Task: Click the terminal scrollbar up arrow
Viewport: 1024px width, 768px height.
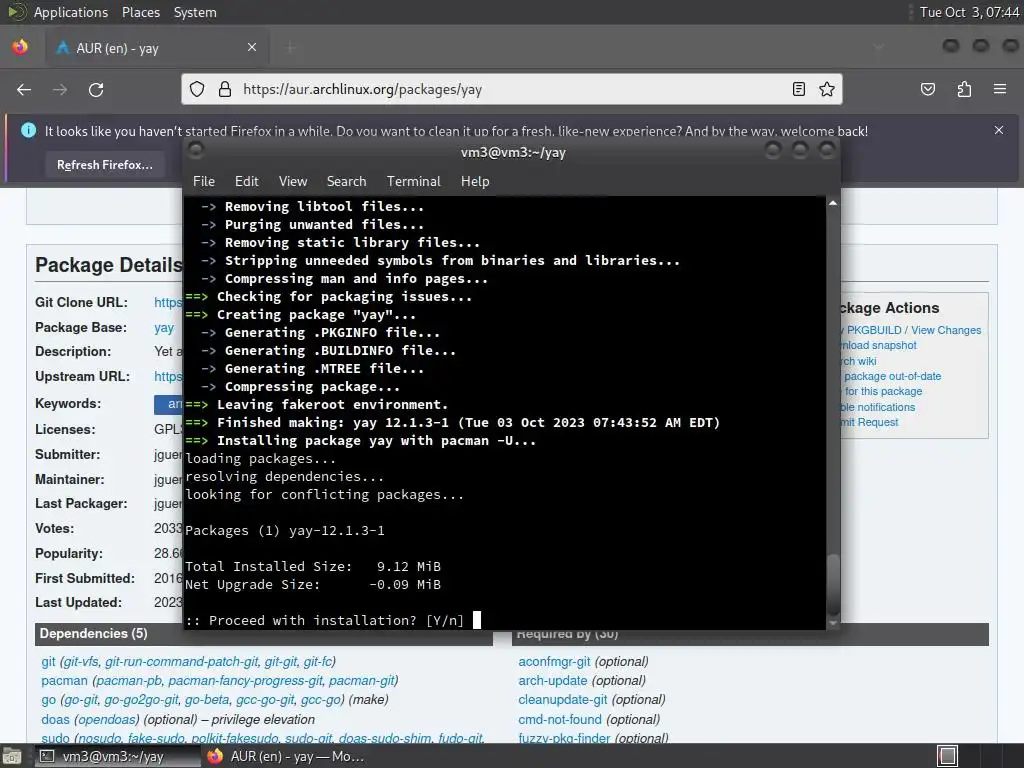Action: click(x=833, y=203)
